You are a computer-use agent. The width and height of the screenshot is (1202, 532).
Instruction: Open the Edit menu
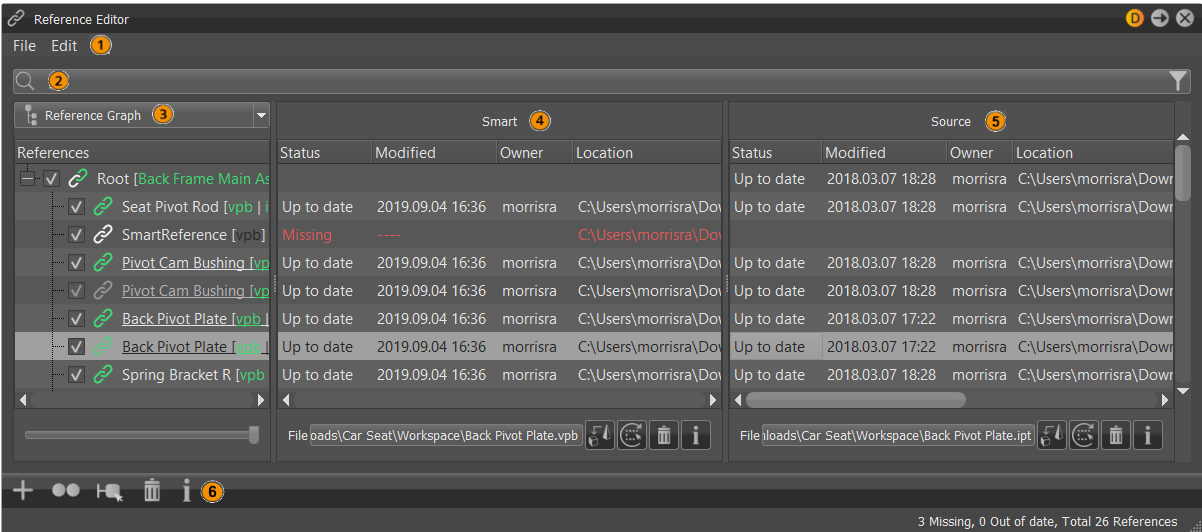pos(64,46)
